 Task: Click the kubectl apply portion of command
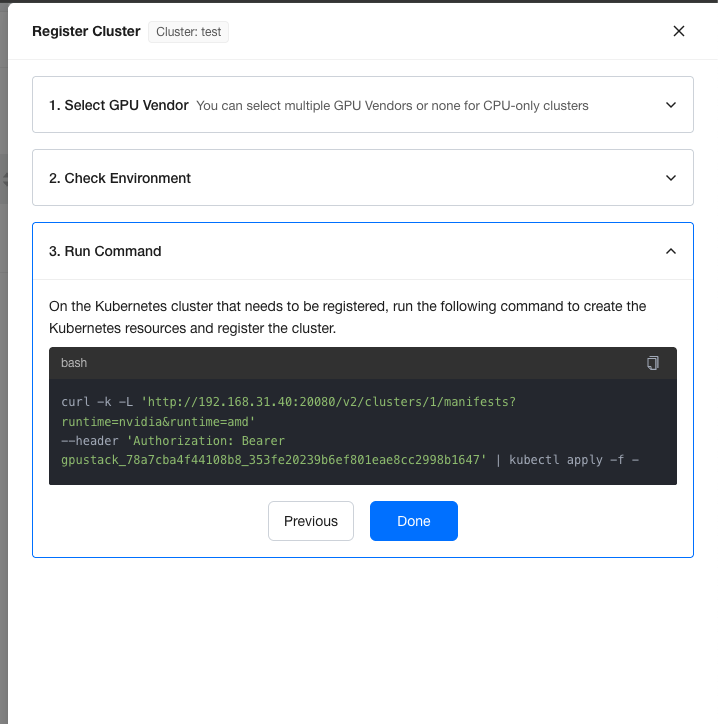point(574,460)
